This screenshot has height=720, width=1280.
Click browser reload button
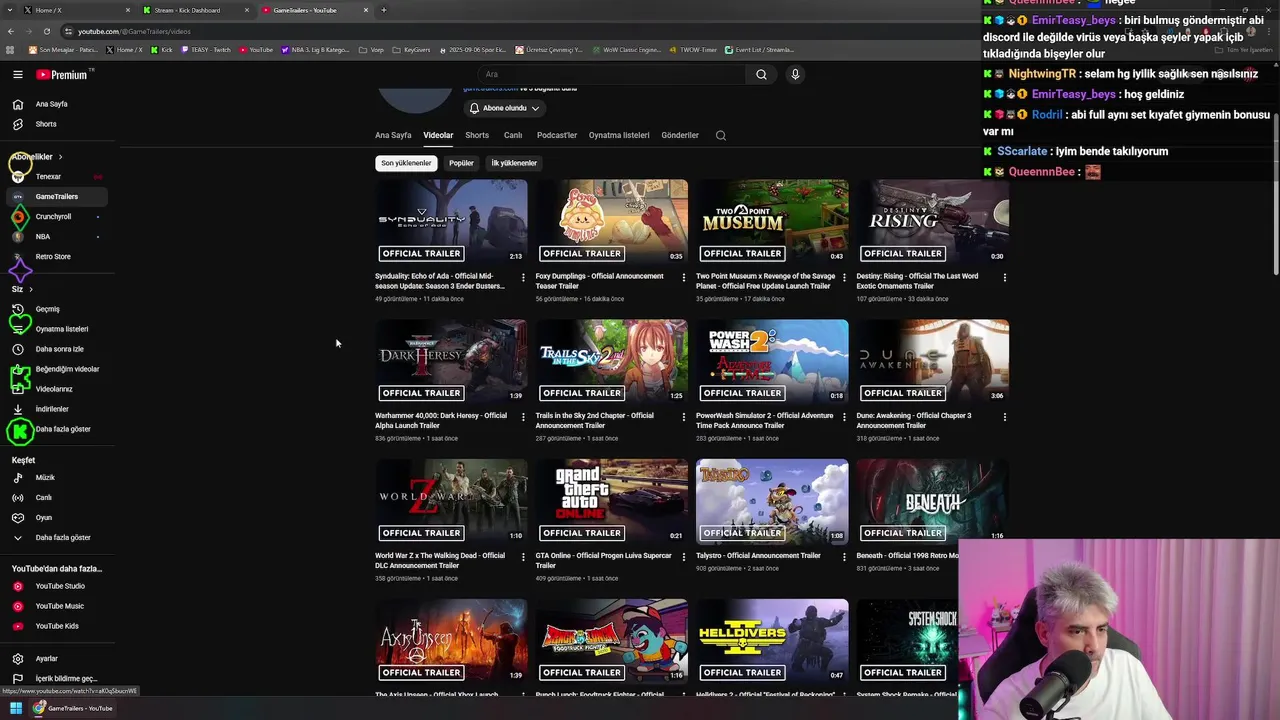(x=46, y=31)
